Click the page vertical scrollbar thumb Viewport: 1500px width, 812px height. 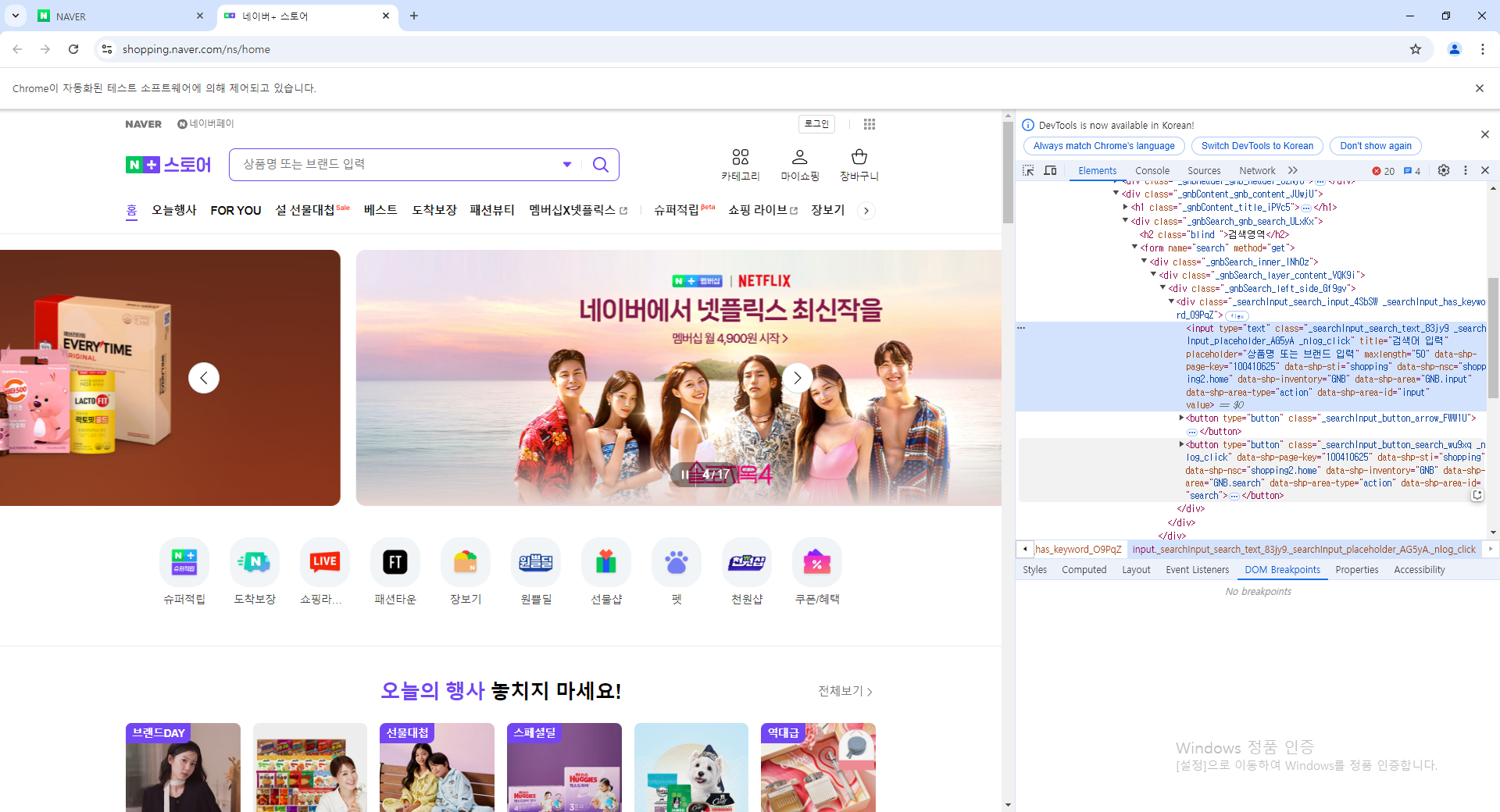[1008, 173]
